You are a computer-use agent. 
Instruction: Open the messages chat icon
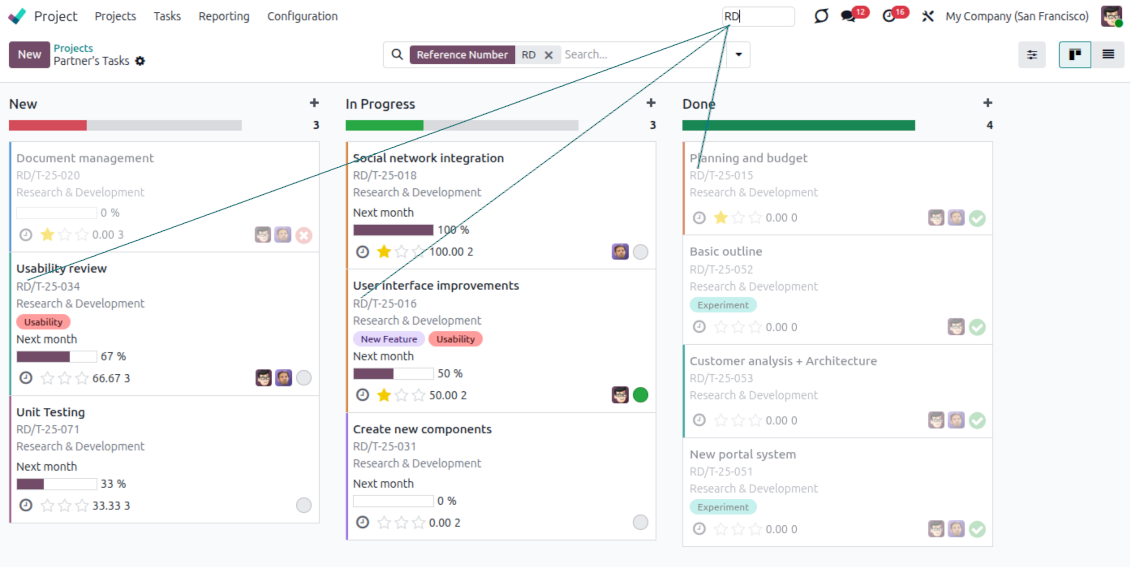click(849, 16)
